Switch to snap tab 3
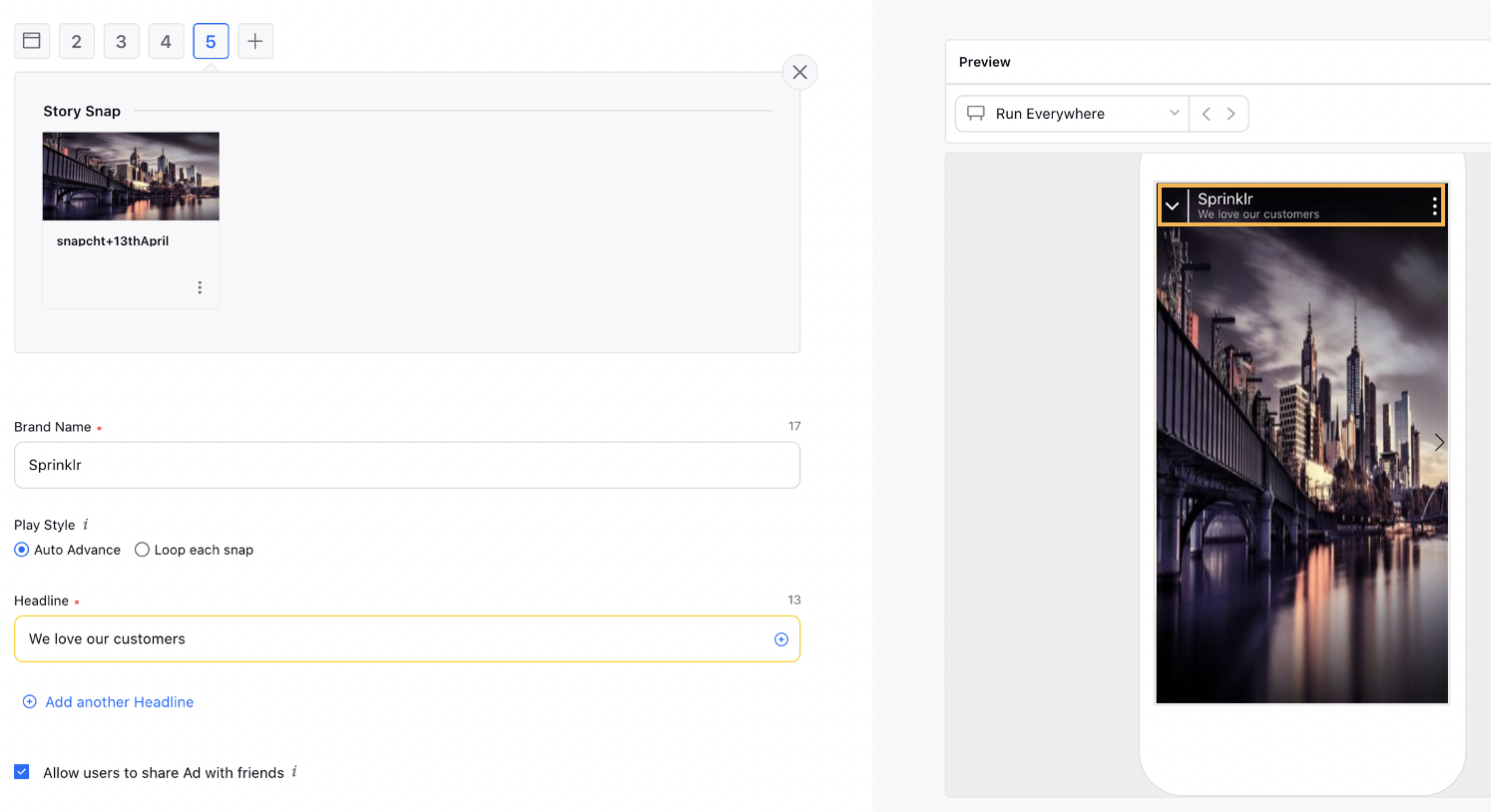1491x812 pixels. [x=122, y=41]
